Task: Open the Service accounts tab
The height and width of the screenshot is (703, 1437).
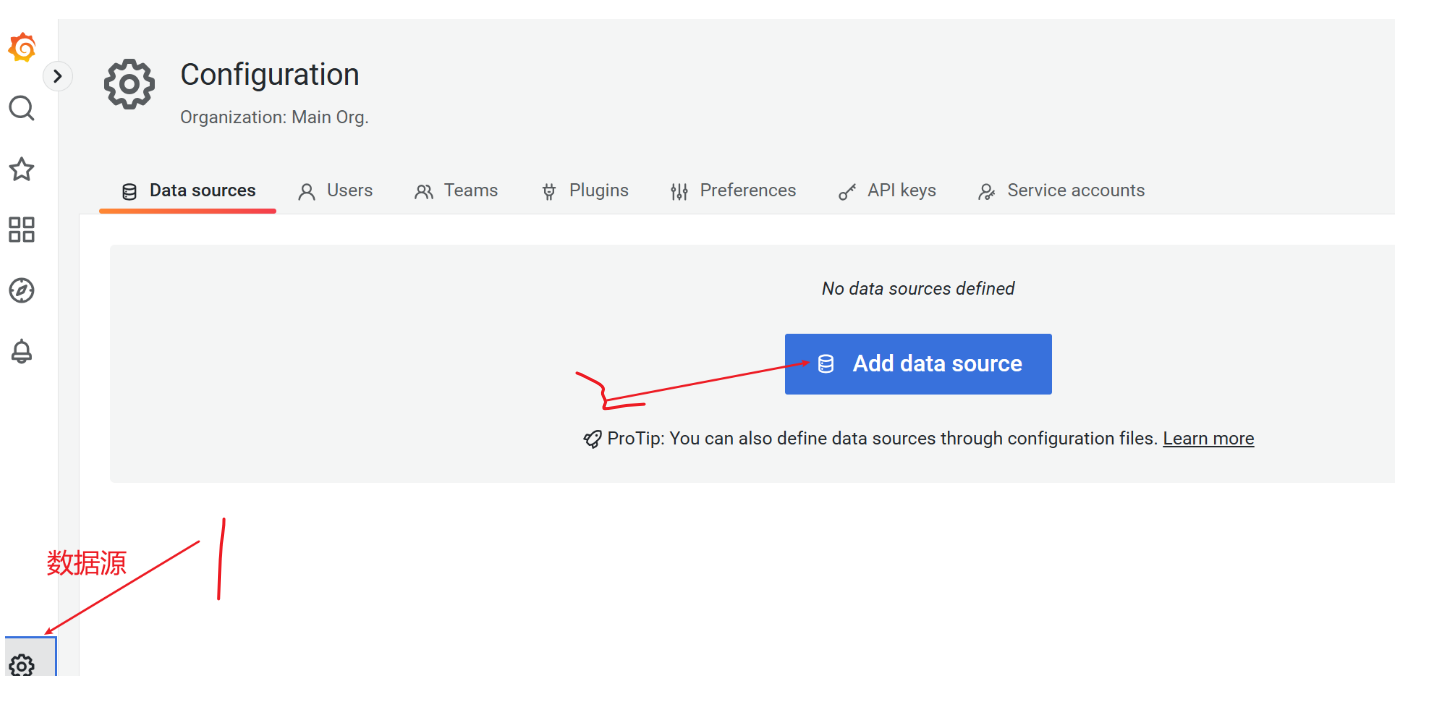Action: click(x=1062, y=191)
